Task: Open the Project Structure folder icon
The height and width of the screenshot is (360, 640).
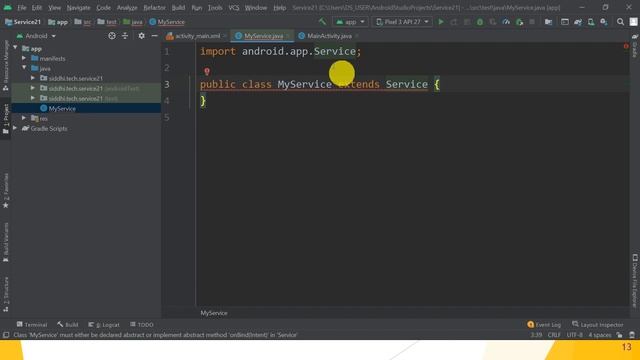Action: pyautogui.click(x=549, y=22)
